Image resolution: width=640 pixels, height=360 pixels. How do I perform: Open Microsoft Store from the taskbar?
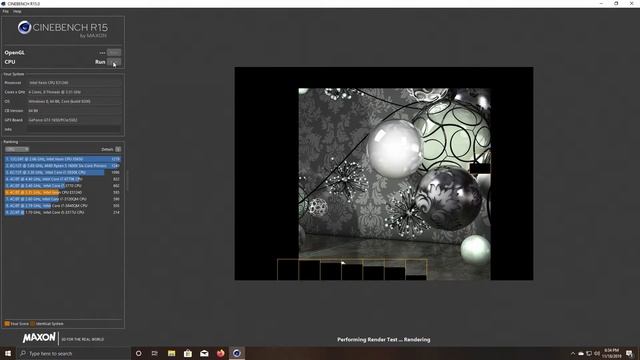coord(188,353)
